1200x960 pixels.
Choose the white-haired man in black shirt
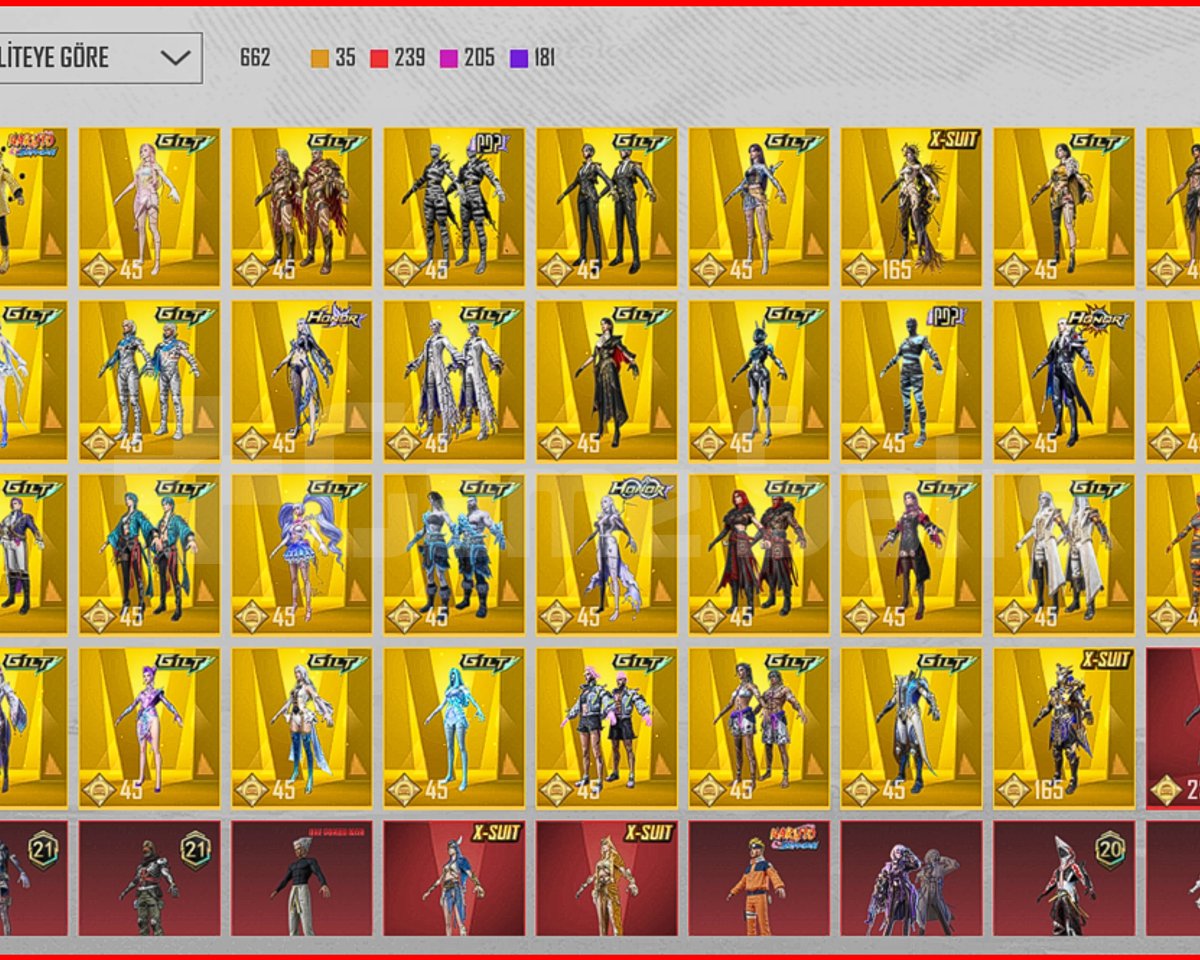click(302, 879)
